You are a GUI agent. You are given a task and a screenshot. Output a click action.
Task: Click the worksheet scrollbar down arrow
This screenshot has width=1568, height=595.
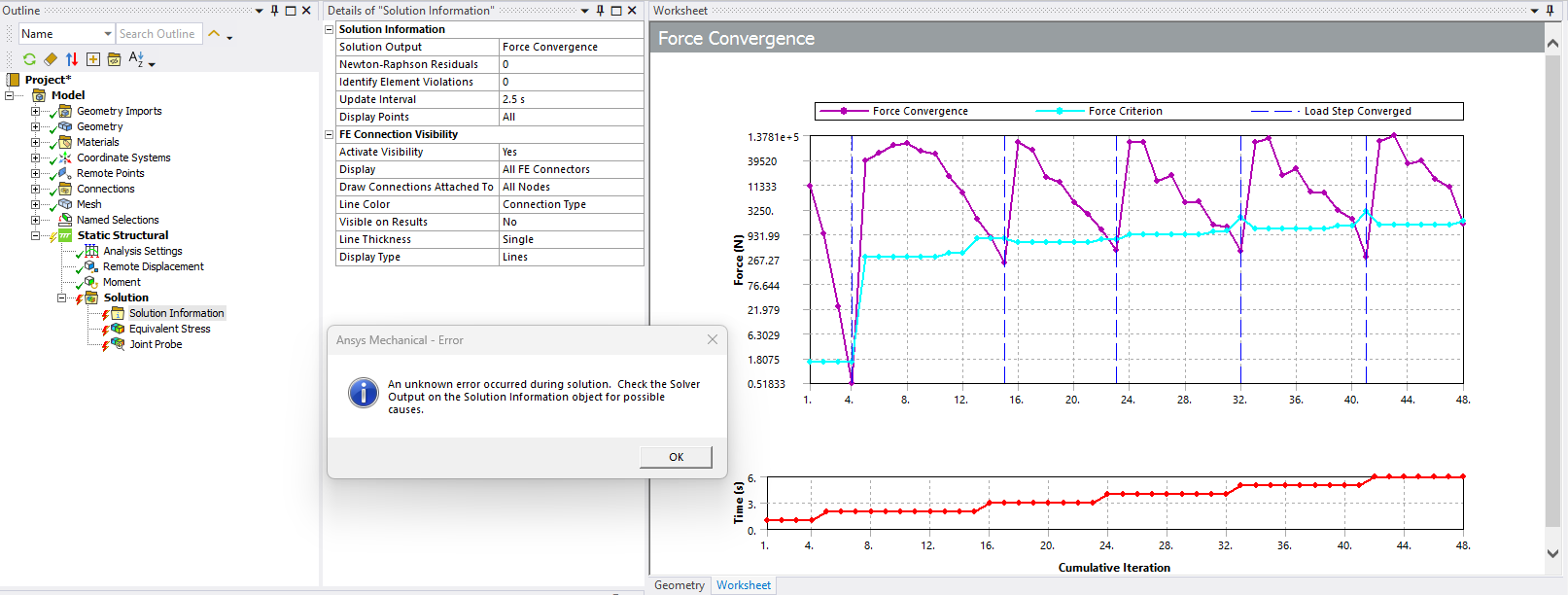pos(1552,553)
